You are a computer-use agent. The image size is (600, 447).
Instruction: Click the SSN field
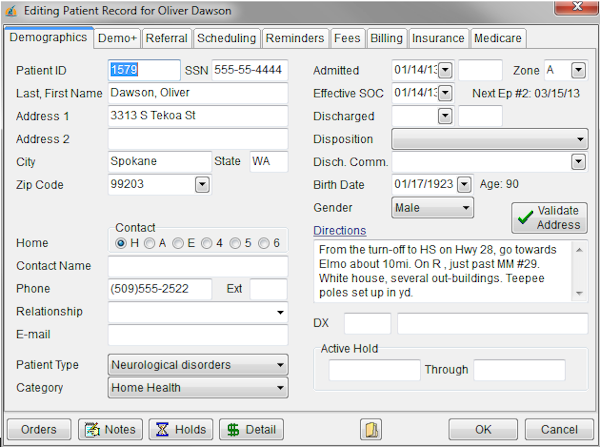(x=249, y=70)
